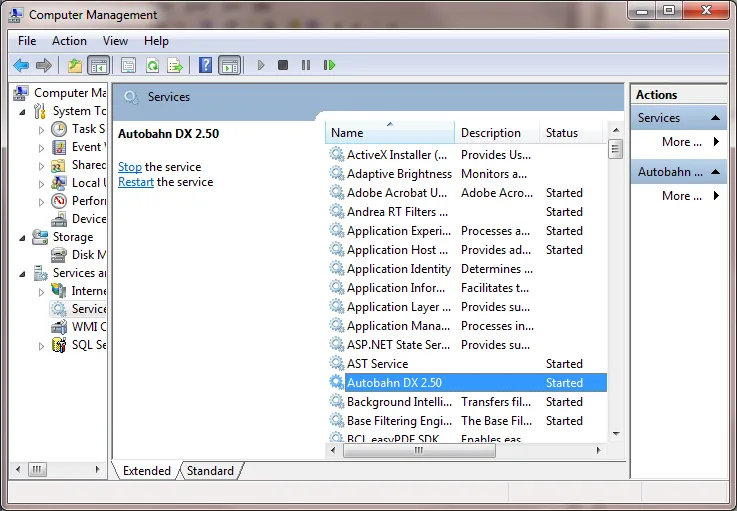
Task: Click the Back arrow toolbar icon
Action: pyautogui.click(x=20, y=65)
